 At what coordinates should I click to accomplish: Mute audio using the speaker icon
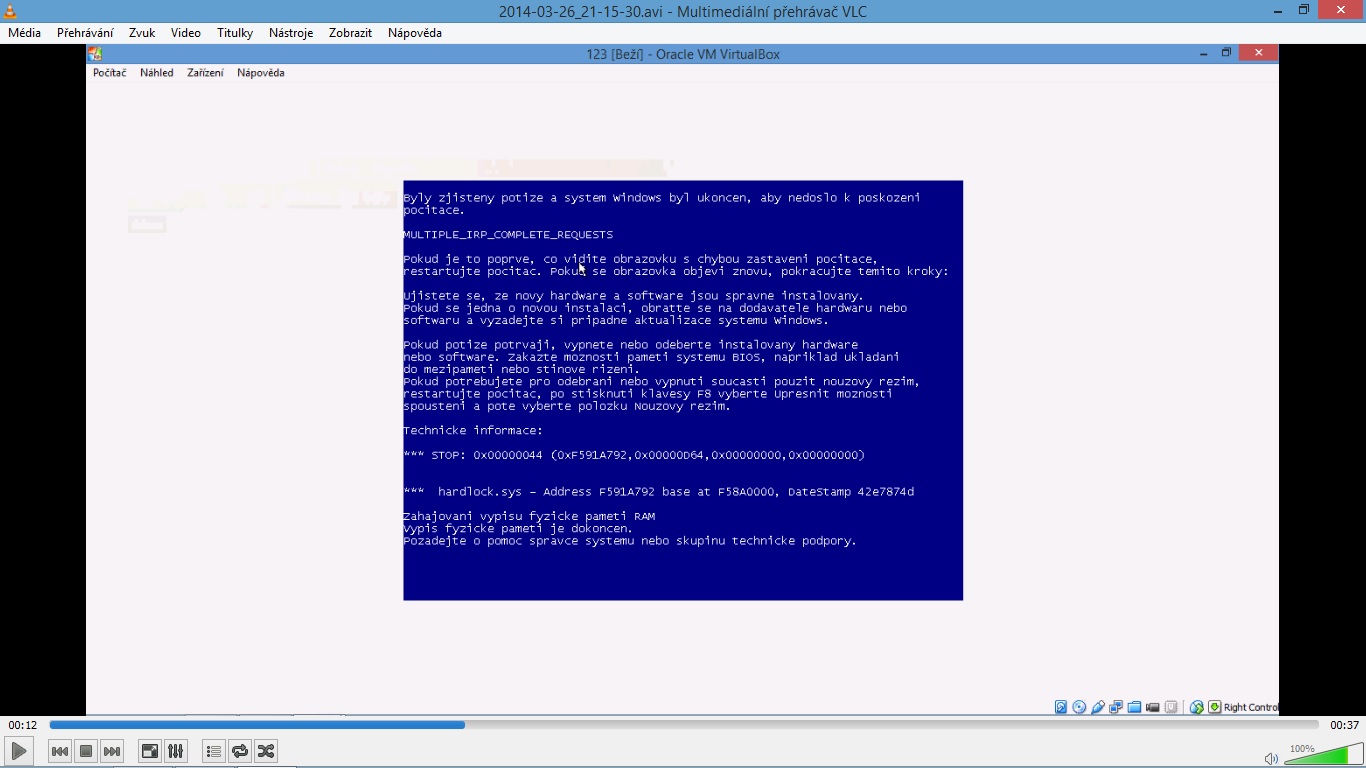pyautogui.click(x=1271, y=758)
